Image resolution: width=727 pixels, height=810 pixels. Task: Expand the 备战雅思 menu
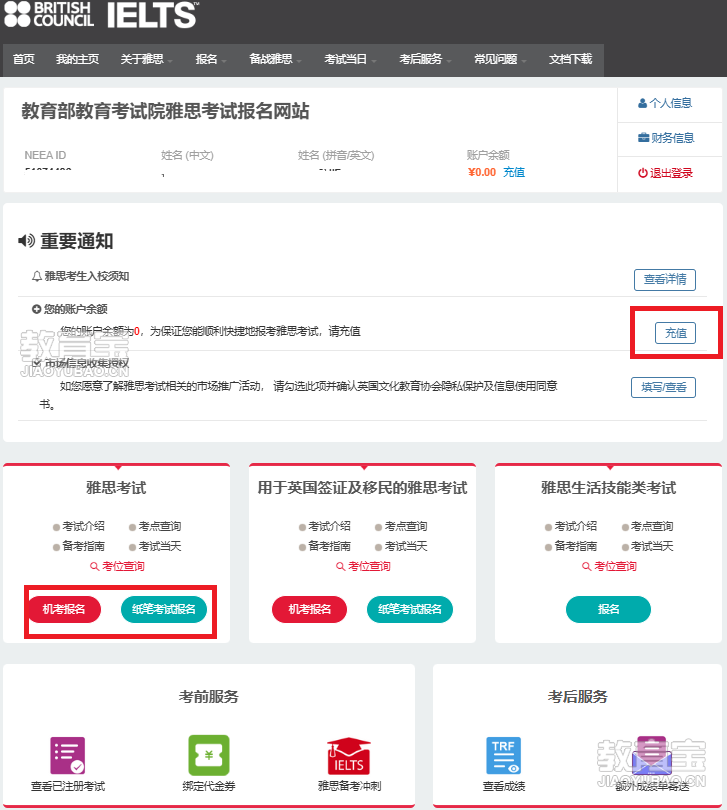click(x=275, y=59)
